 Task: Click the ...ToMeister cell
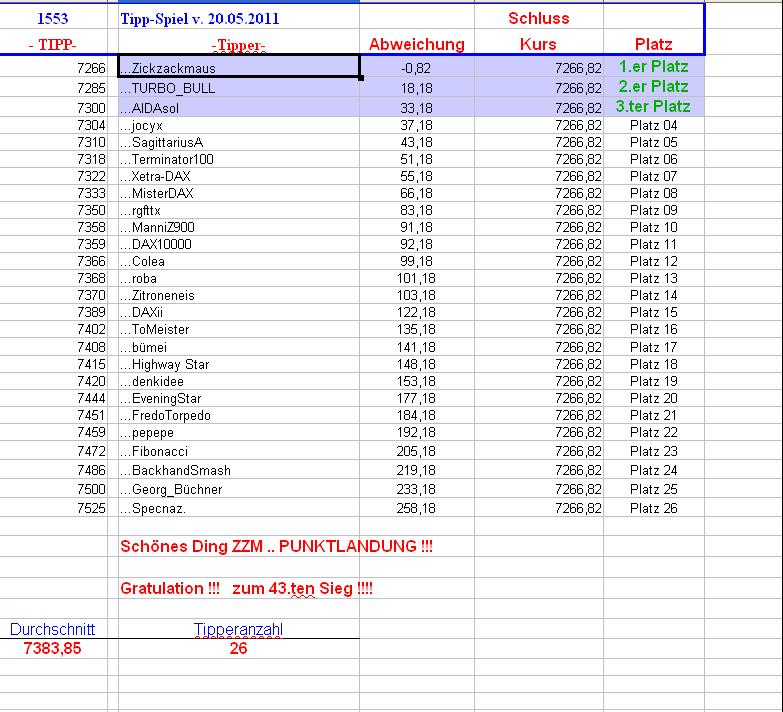coord(239,329)
